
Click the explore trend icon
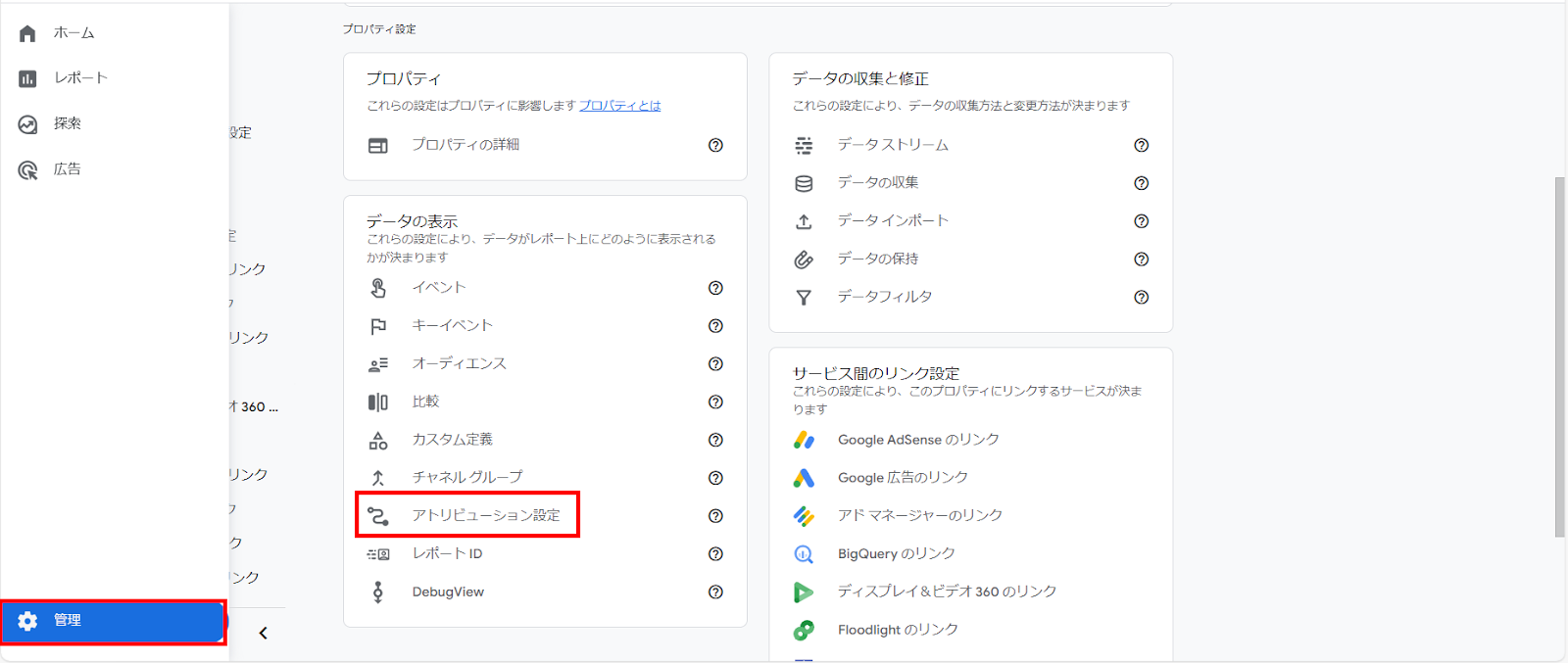27,124
